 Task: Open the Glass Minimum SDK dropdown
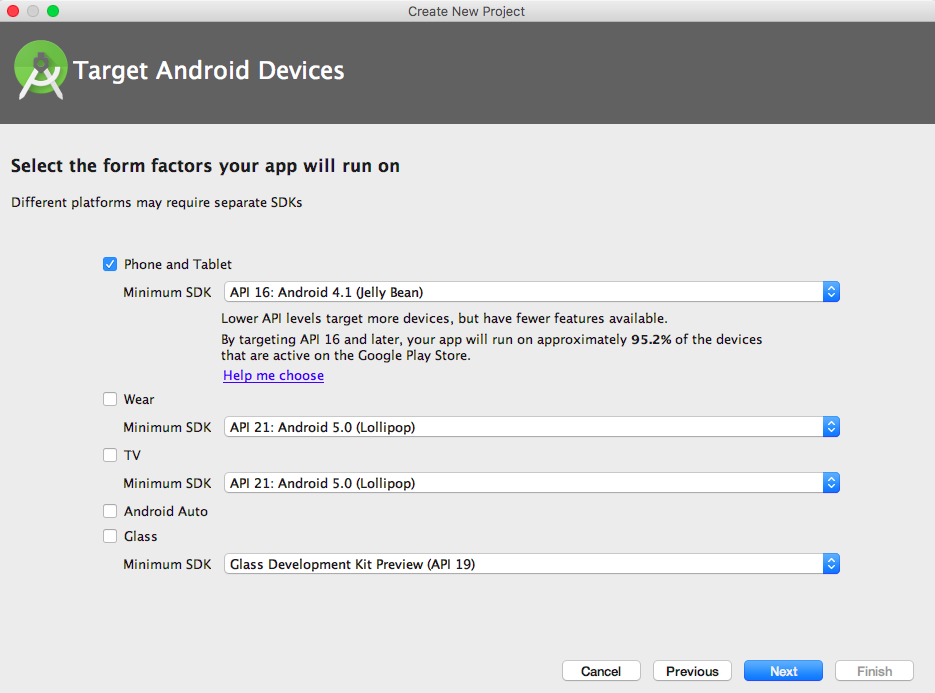tap(532, 564)
